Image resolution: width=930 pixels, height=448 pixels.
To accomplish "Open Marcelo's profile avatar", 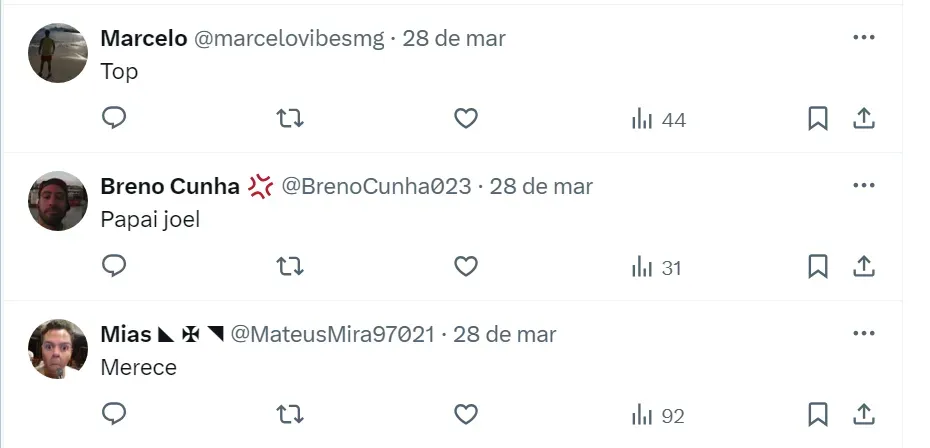I will (58, 53).
